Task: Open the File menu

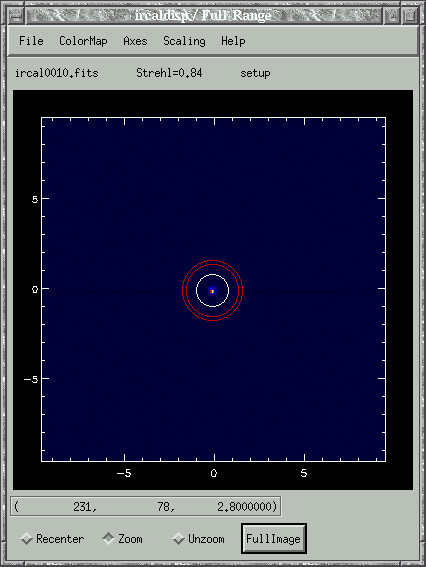Action: coord(31,41)
